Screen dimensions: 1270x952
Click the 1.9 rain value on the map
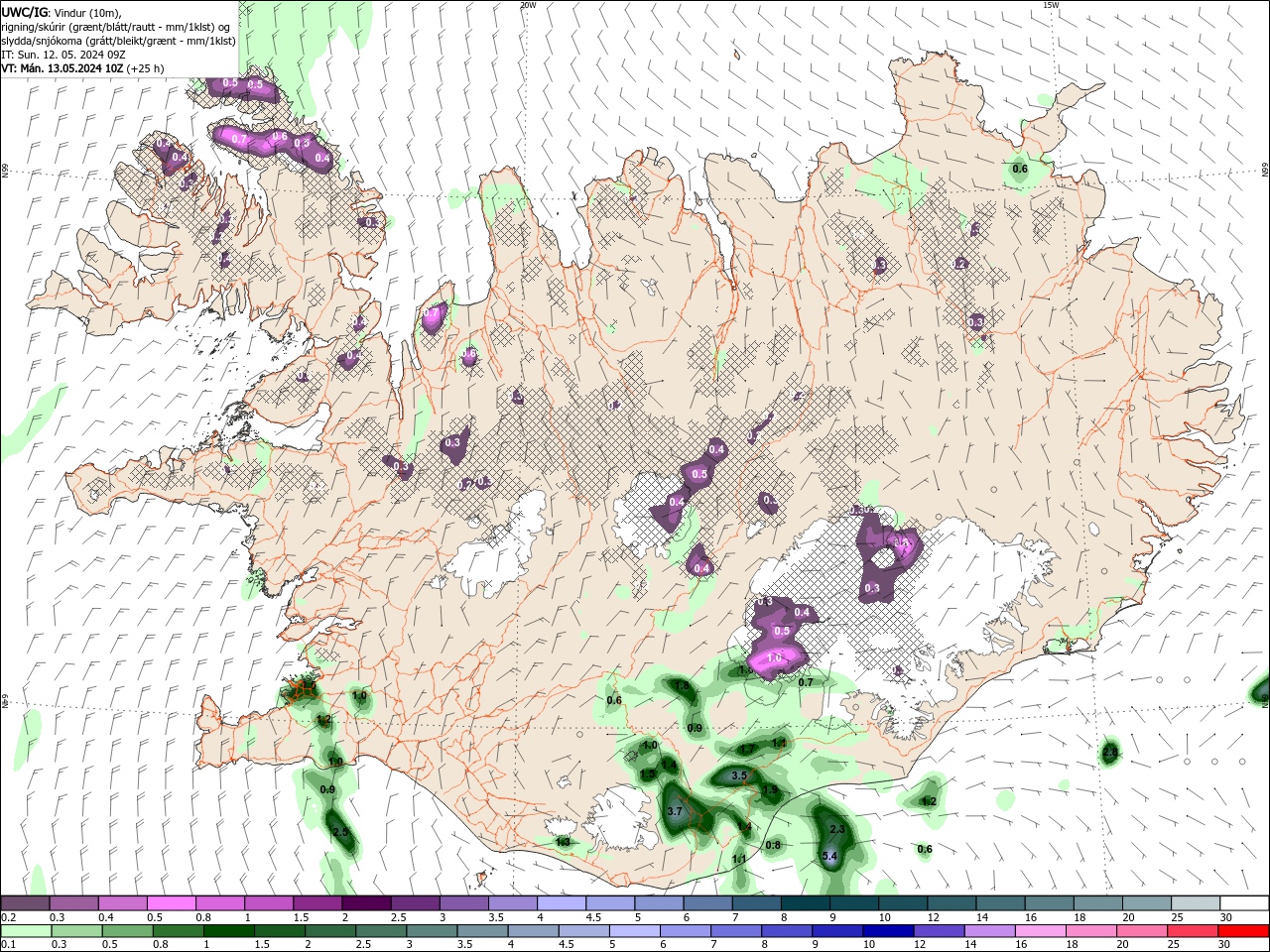click(x=770, y=789)
